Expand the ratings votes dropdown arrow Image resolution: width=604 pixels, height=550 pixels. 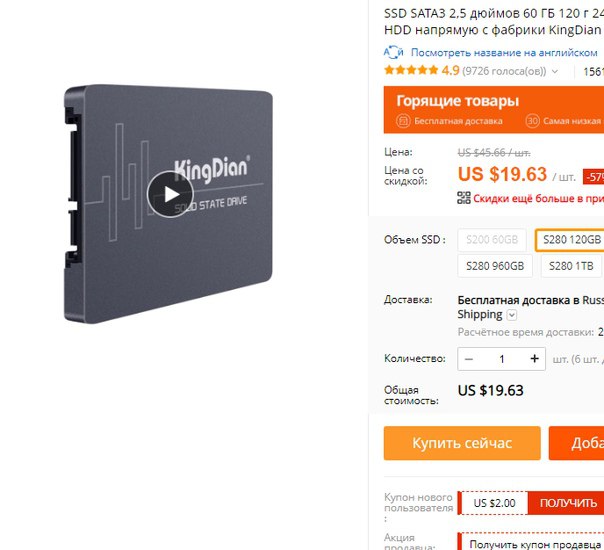coord(555,71)
